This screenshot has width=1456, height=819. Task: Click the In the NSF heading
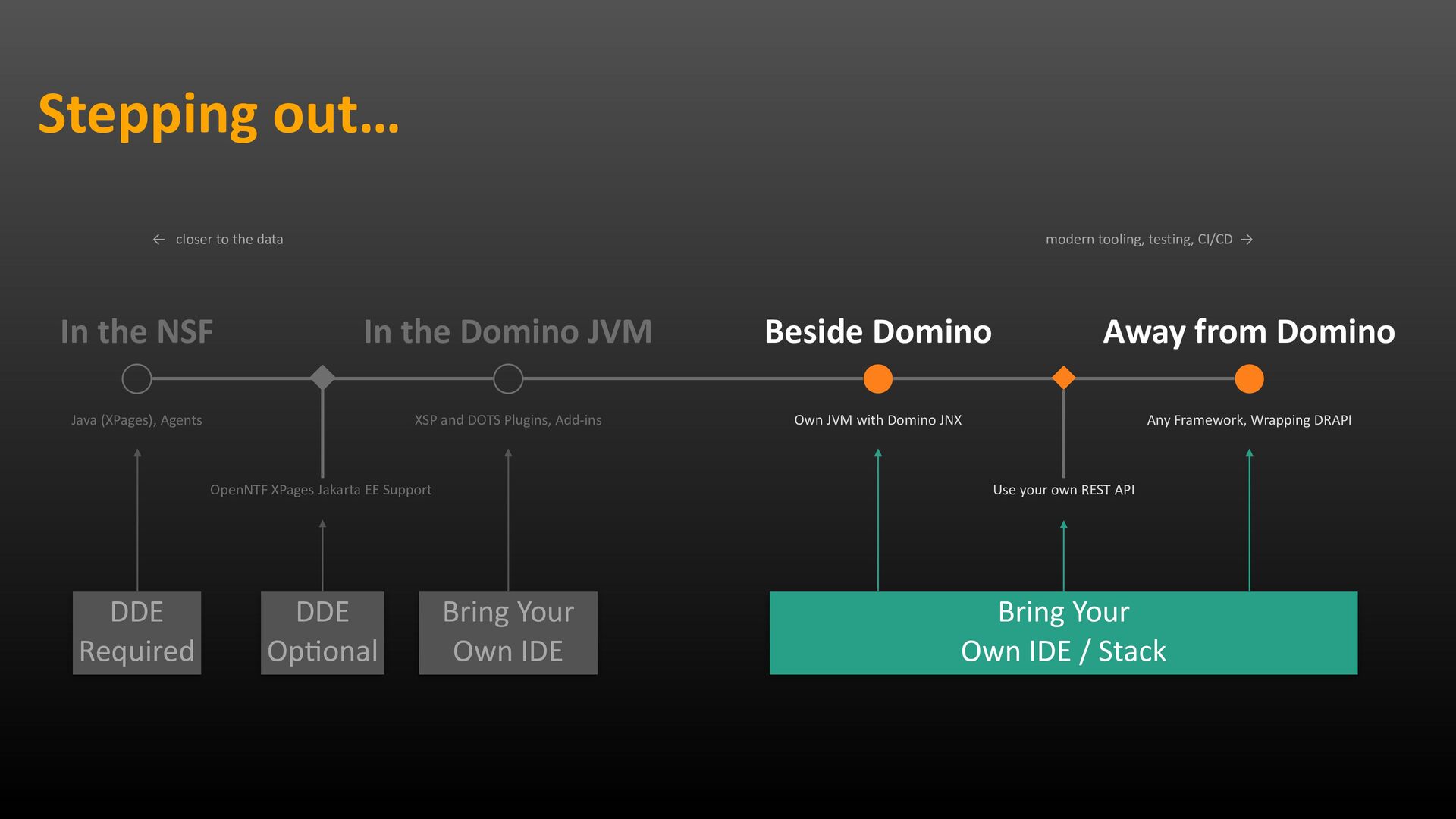pos(136,331)
